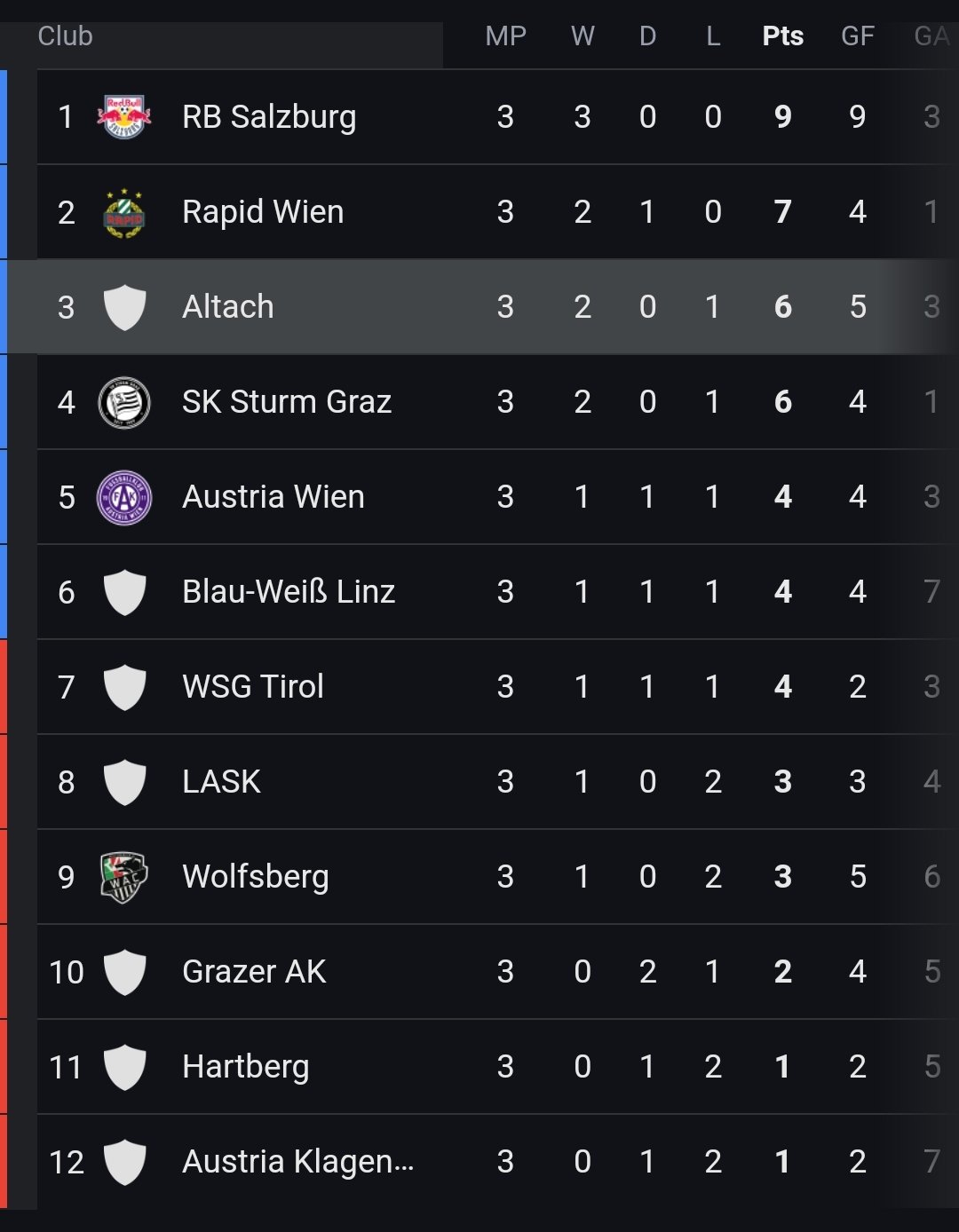The height and width of the screenshot is (1232, 959).
Task: Select the Rapid Wien team name
Action: [x=263, y=212]
